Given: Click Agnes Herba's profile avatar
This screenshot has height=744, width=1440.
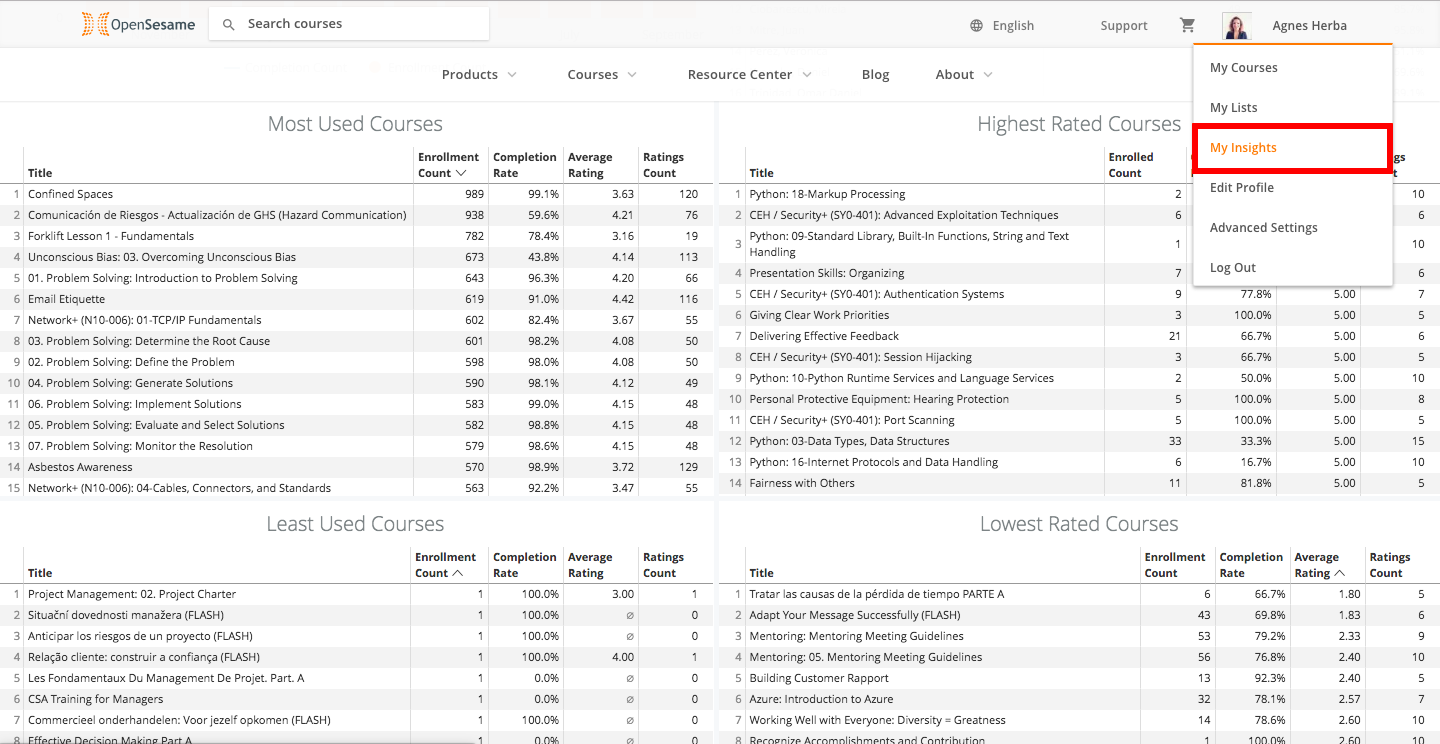Looking at the screenshot, I should point(1236,26).
